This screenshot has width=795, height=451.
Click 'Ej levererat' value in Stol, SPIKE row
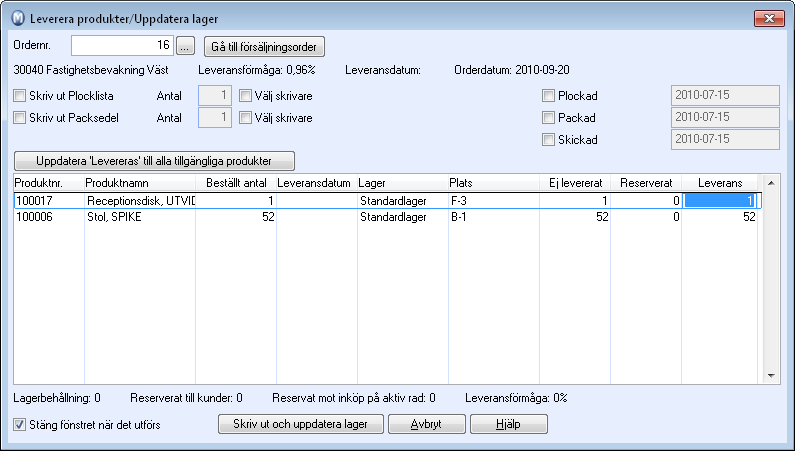coord(575,217)
